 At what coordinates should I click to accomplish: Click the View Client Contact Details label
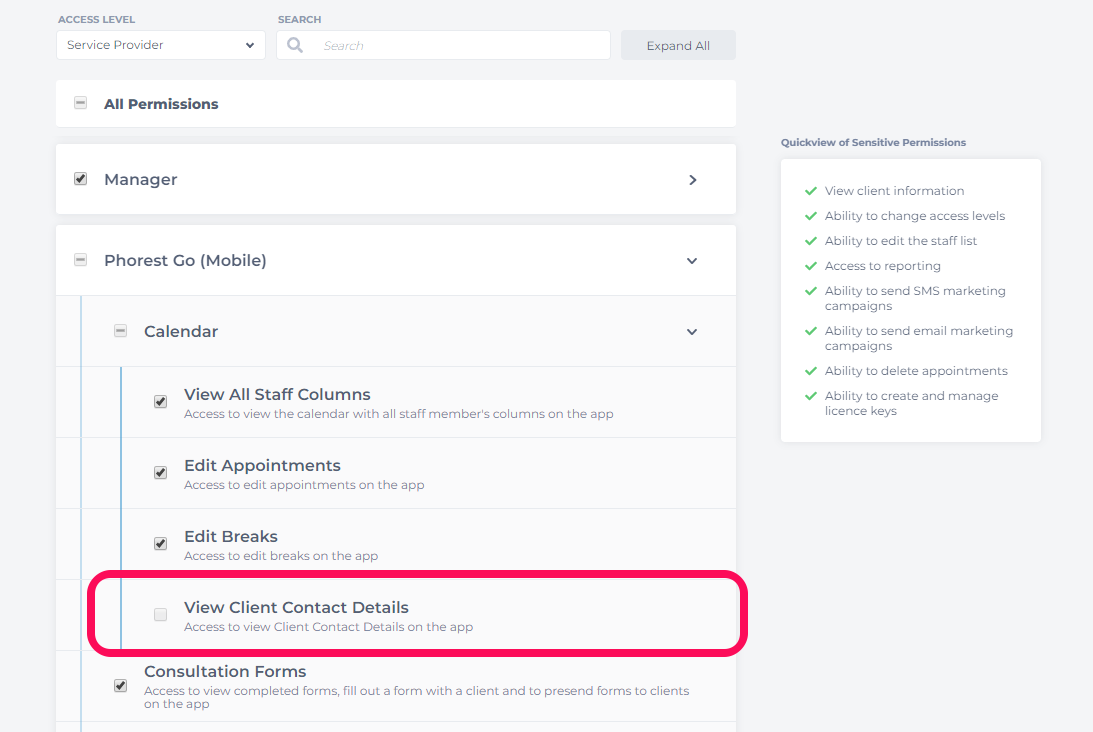point(296,608)
